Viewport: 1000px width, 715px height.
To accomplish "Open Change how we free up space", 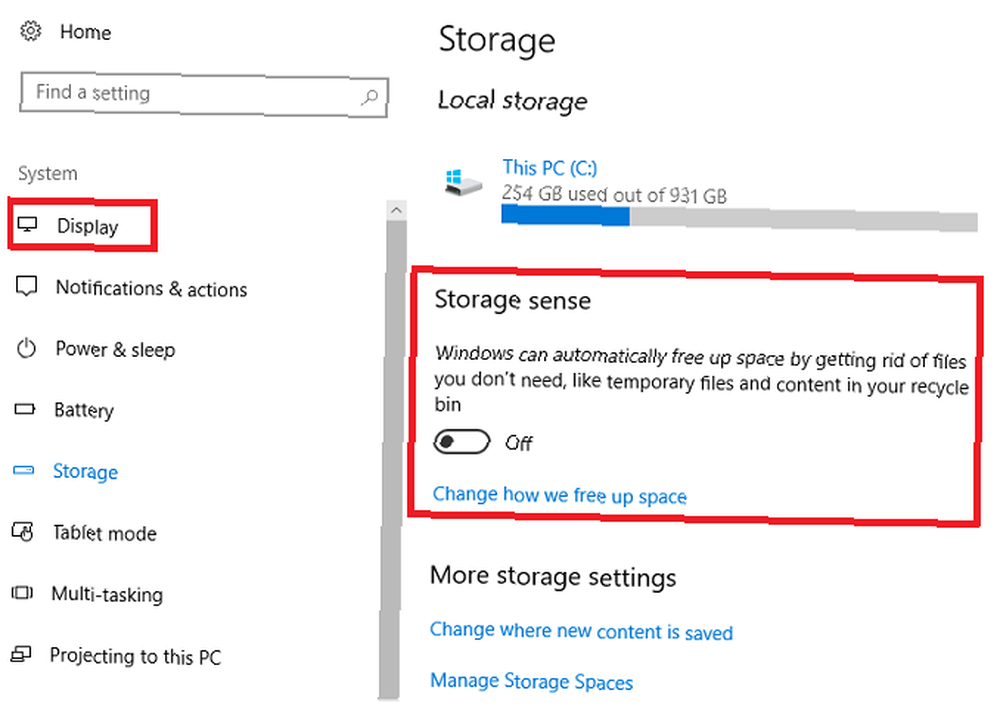I will (559, 495).
